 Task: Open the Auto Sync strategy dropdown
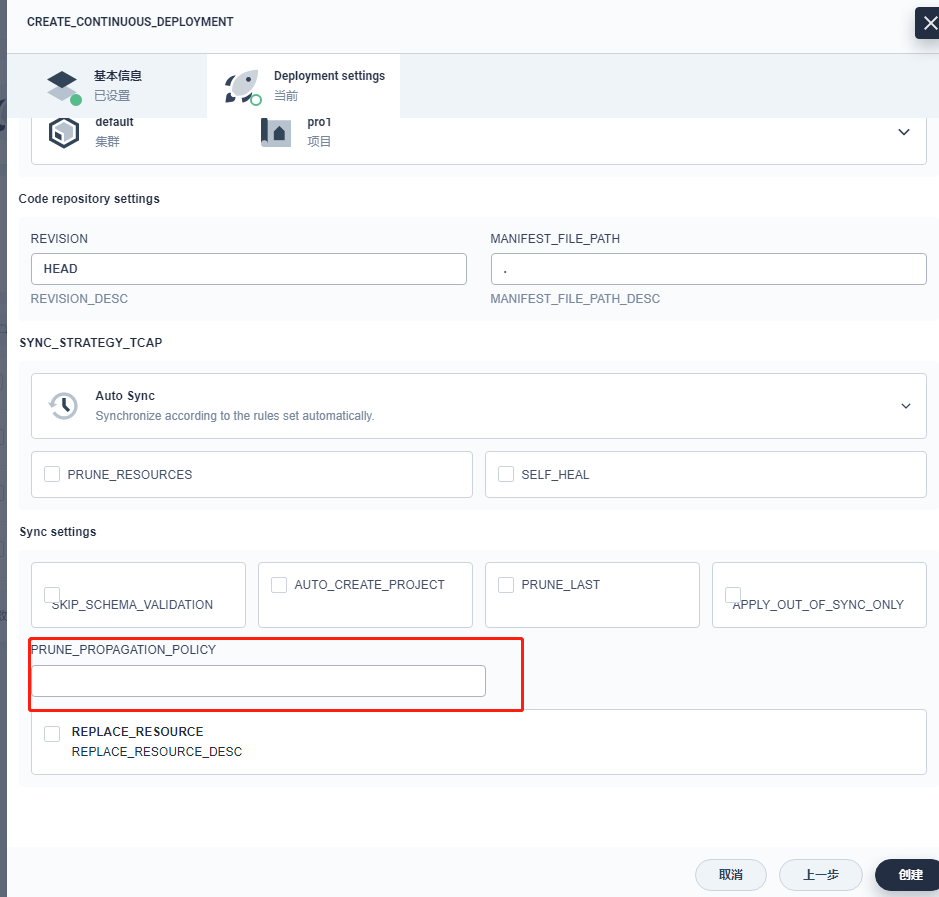click(906, 406)
